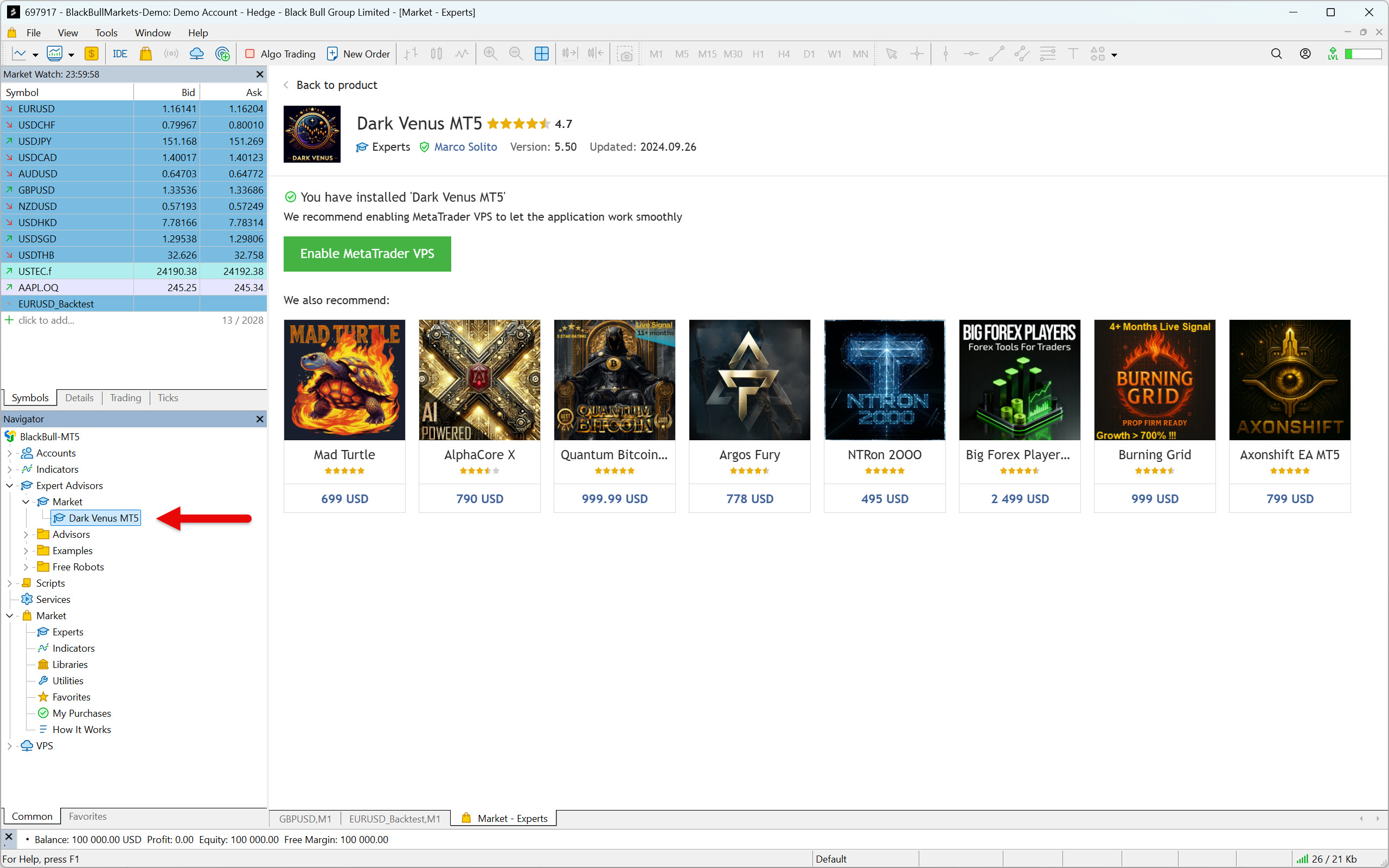Viewport: 1389px width, 868px height.
Task: Click the user account profile icon
Action: [1304, 54]
